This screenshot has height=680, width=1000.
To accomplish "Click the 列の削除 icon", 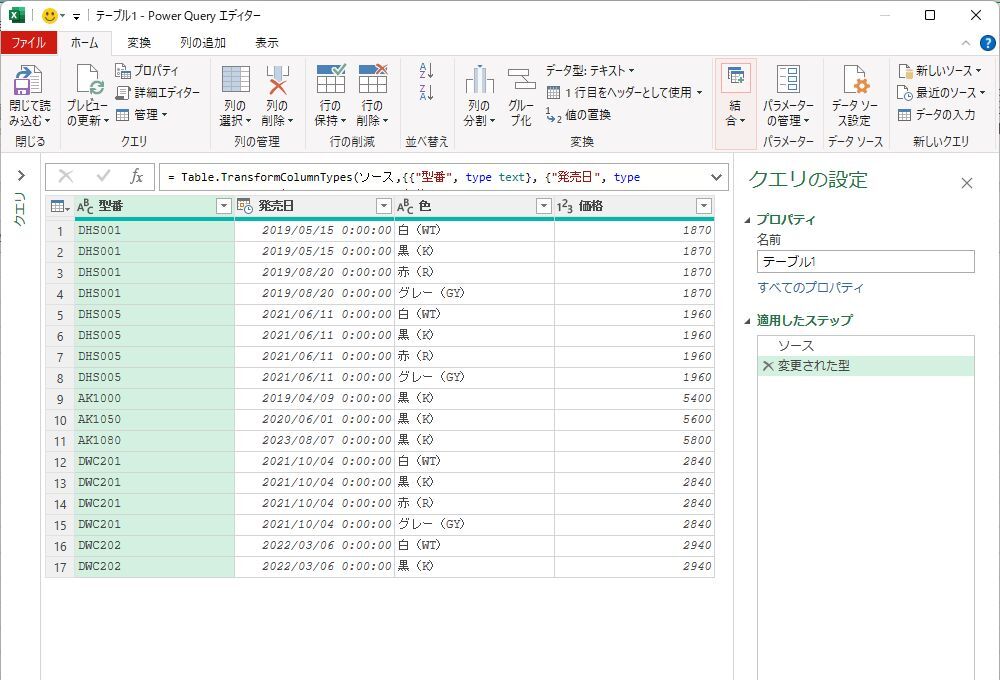I will (x=277, y=82).
